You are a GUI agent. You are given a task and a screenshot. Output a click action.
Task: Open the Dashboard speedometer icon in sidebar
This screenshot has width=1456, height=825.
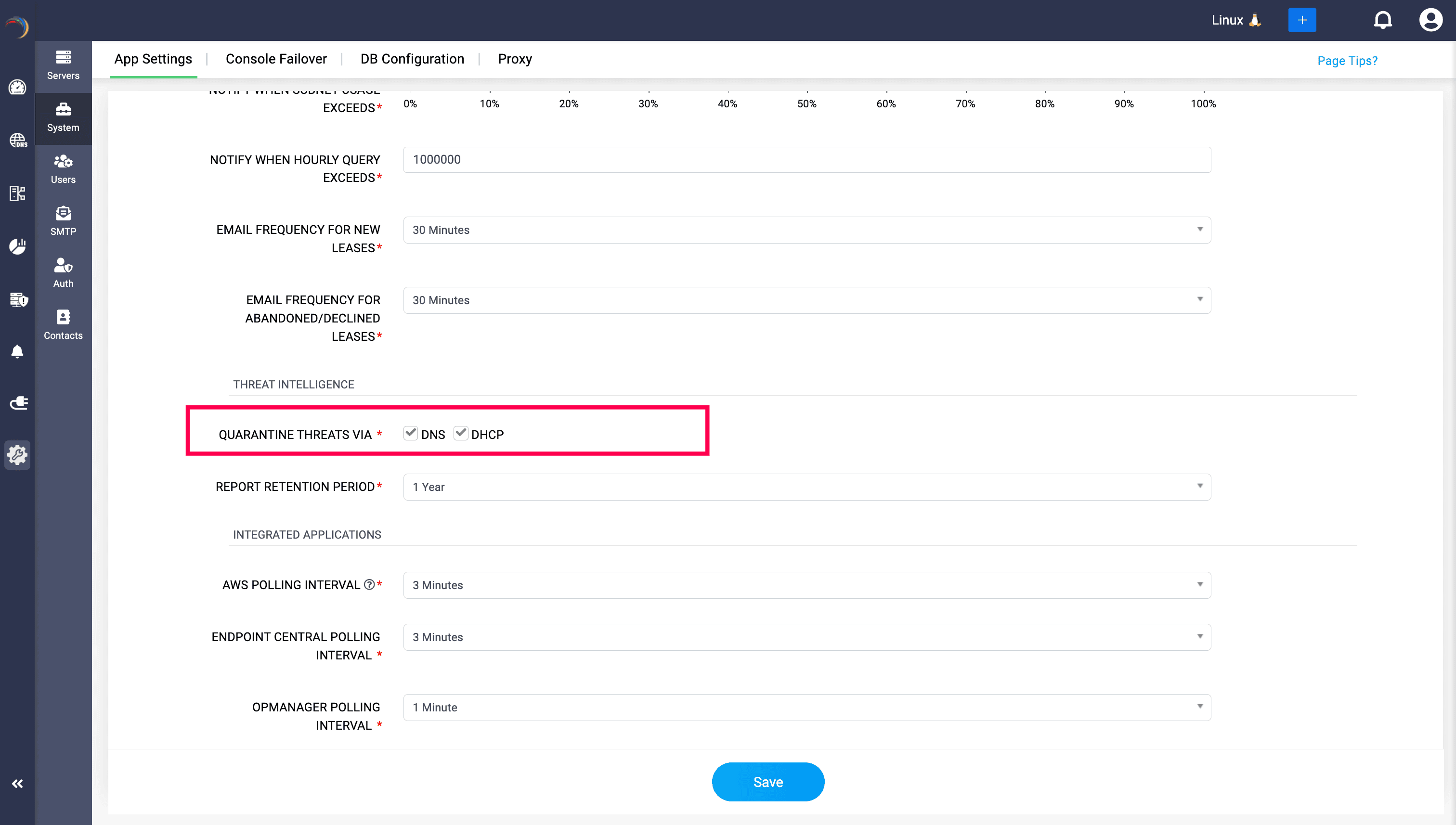pyautogui.click(x=17, y=88)
